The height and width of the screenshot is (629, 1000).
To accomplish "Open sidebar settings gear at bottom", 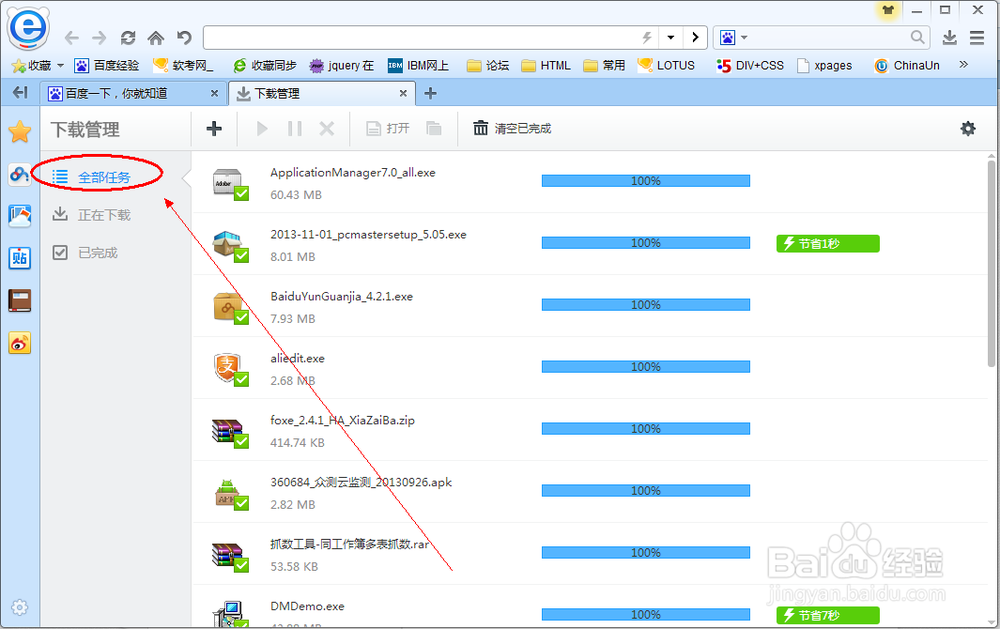I will coord(20,607).
